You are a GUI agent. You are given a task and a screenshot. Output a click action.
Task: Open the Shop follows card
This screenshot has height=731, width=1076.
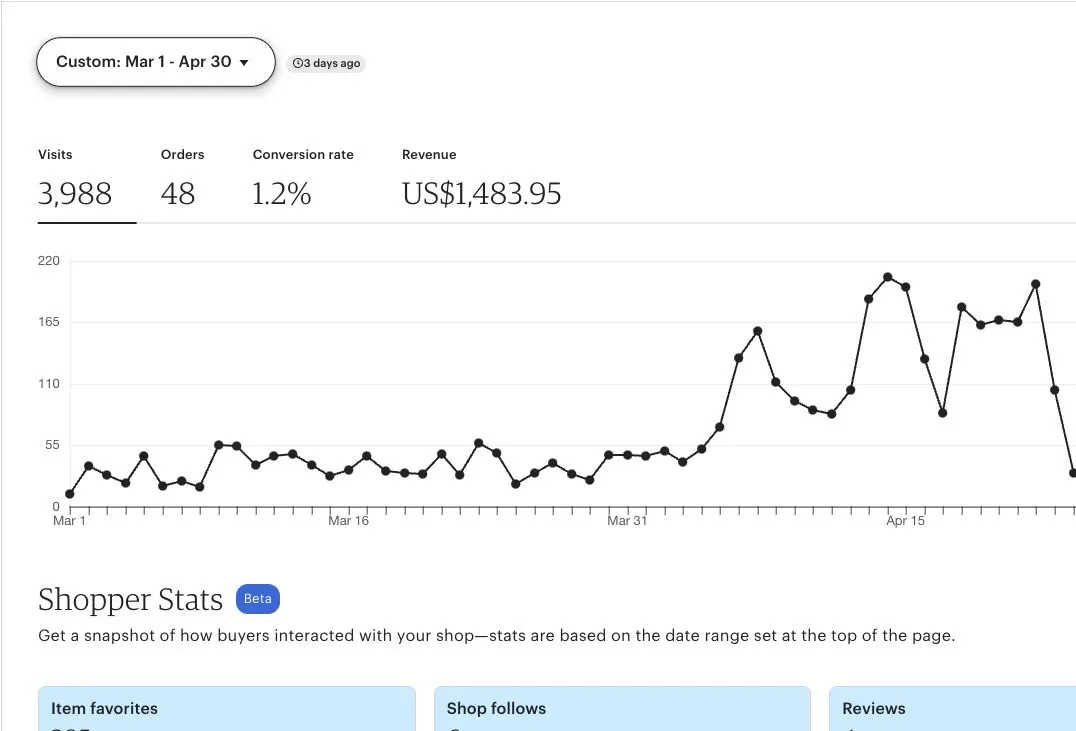(621, 708)
